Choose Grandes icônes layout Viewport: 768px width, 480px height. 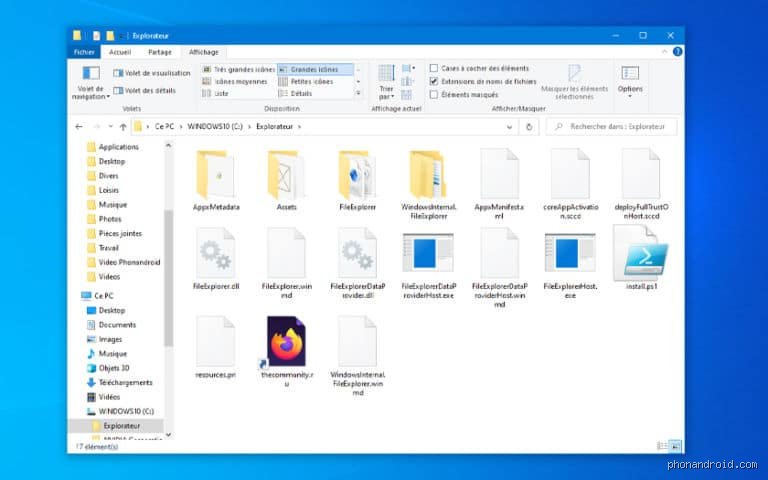tap(315, 70)
